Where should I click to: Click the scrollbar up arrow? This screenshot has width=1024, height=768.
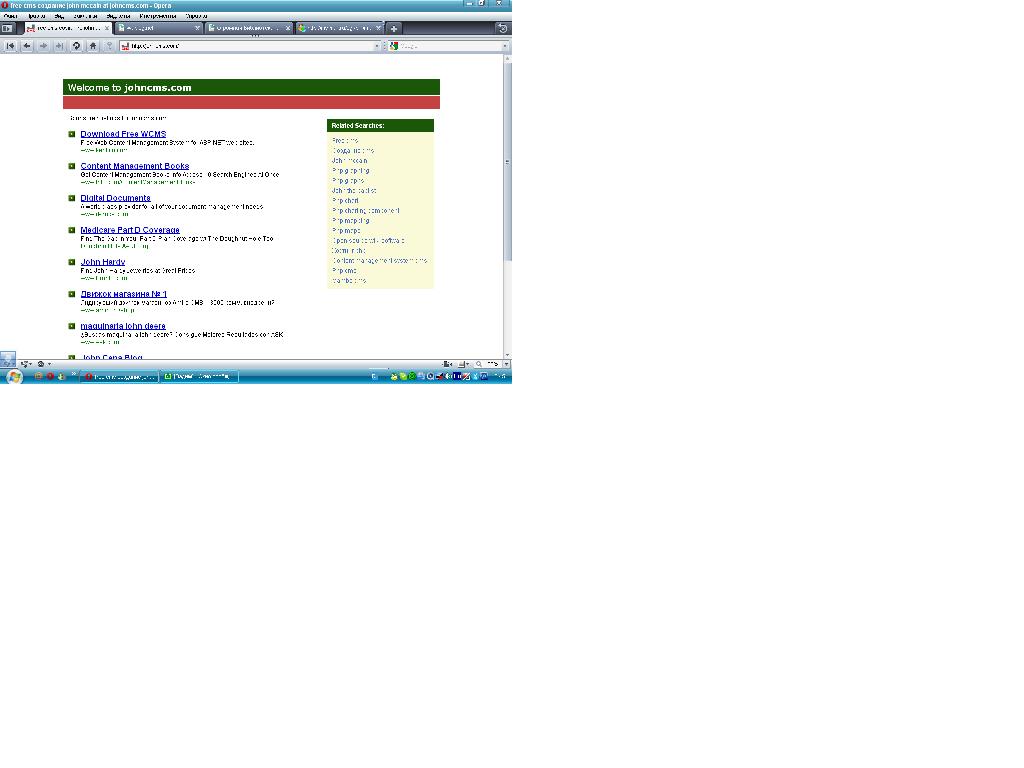507,59
